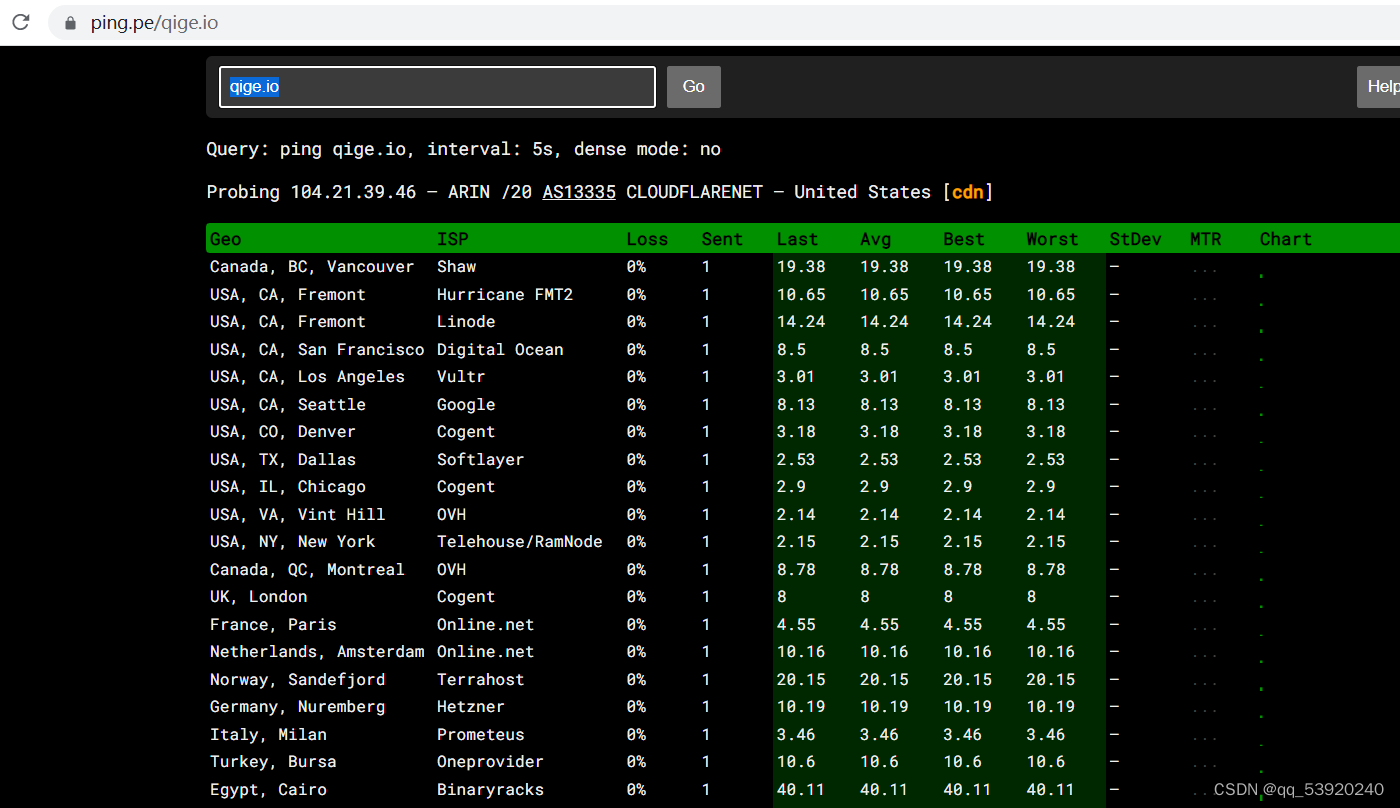Click the Probing 104.21.39.46 text

click(x=311, y=192)
